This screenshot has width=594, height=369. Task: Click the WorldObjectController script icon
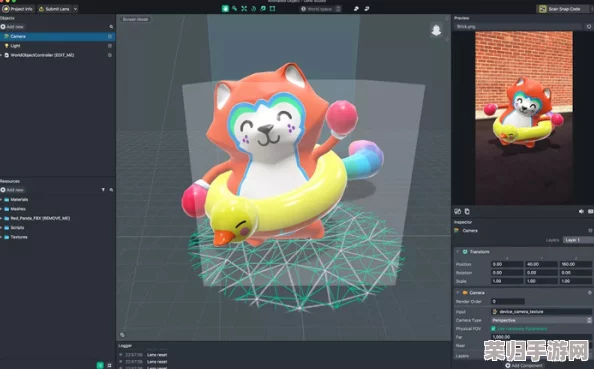(6, 55)
